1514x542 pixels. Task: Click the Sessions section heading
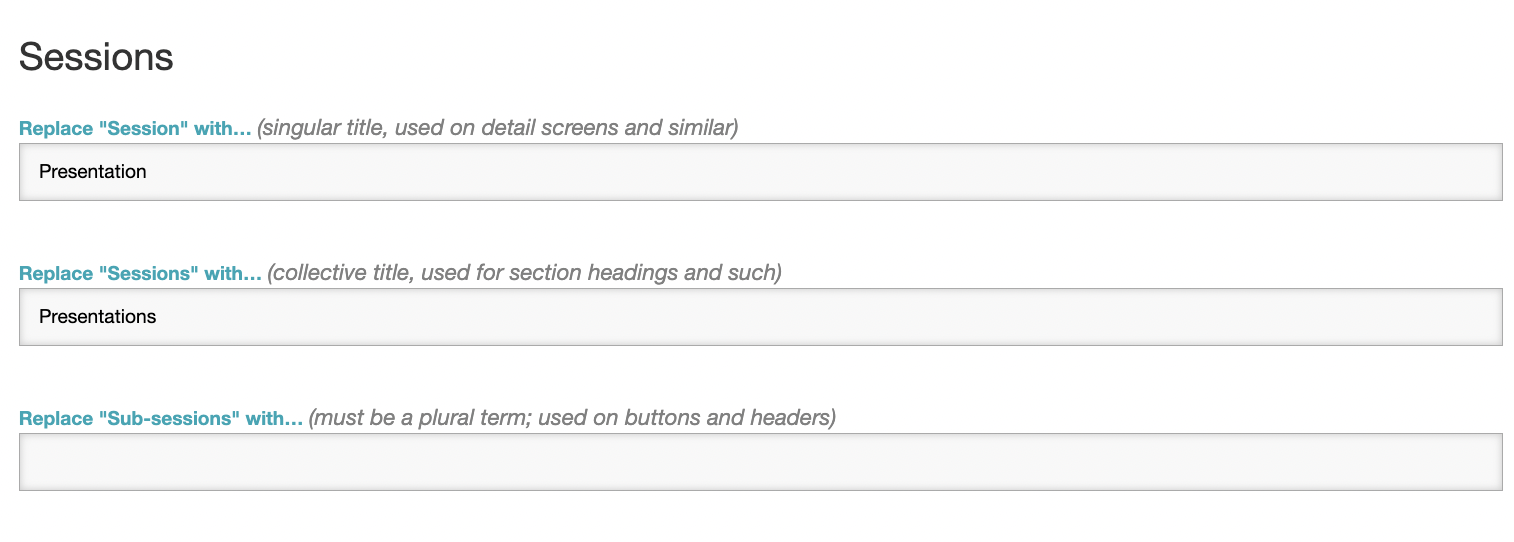96,57
